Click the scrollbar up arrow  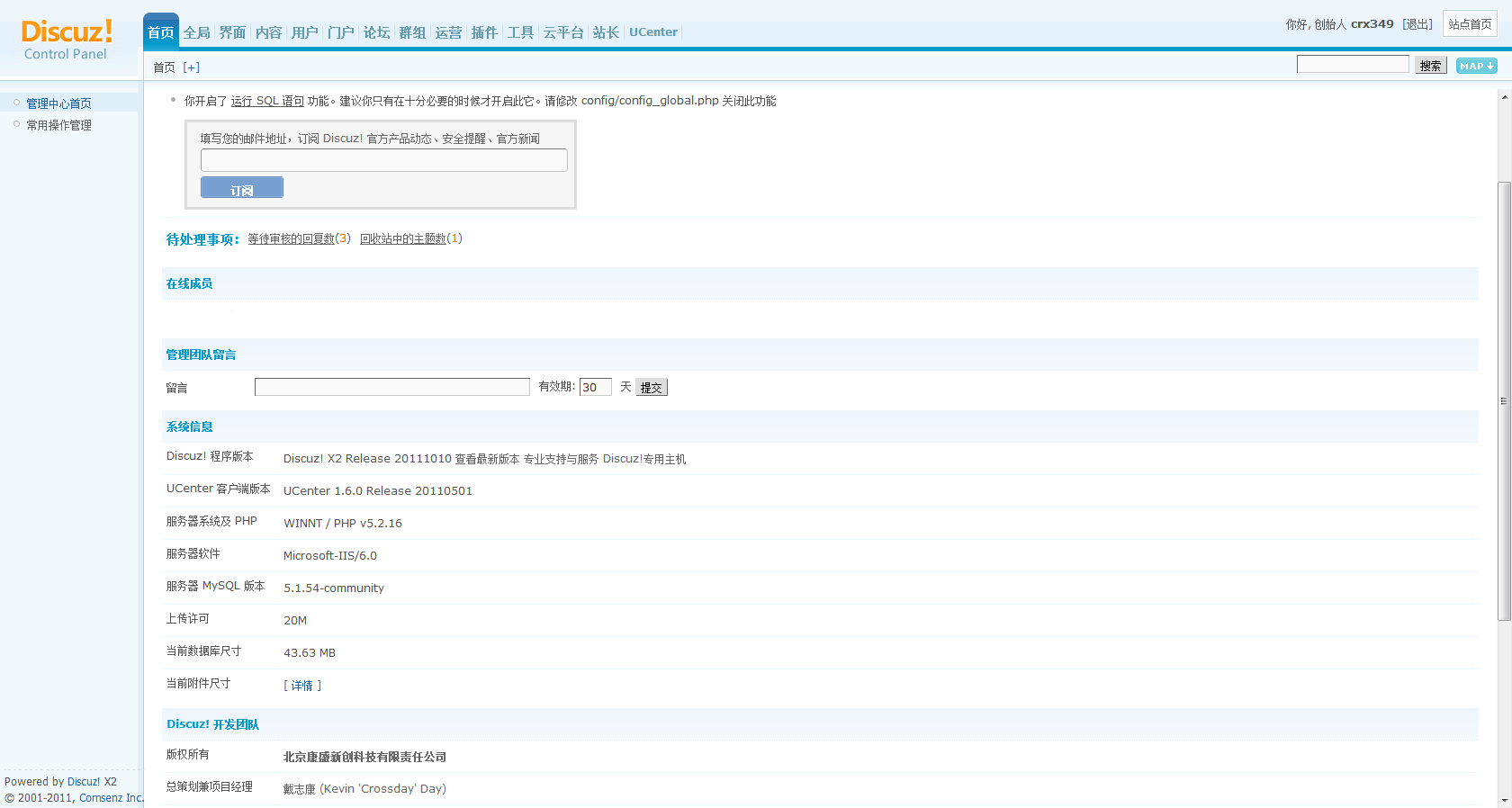click(x=1504, y=97)
